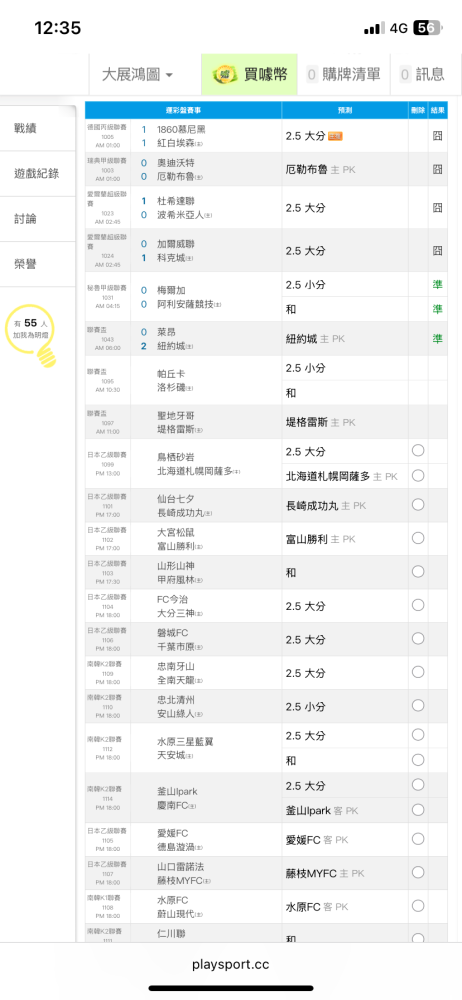Click team name 聖地牙哥
462x1000 pixels.
176,416
